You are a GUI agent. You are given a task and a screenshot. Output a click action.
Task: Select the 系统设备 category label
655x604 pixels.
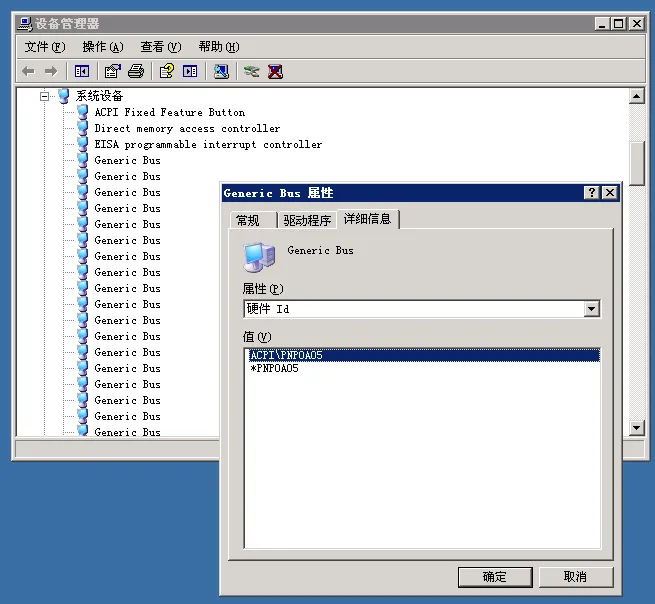99,96
